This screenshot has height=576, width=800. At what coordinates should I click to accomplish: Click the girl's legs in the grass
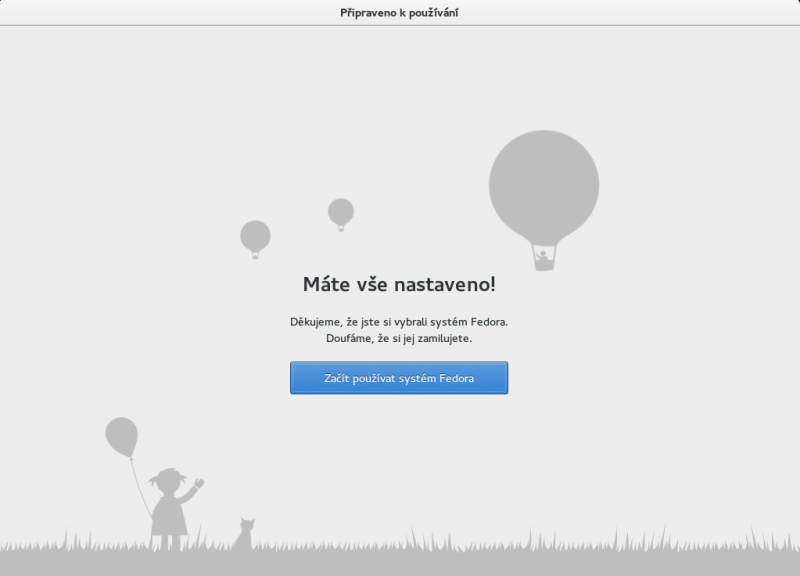(168, 541)
